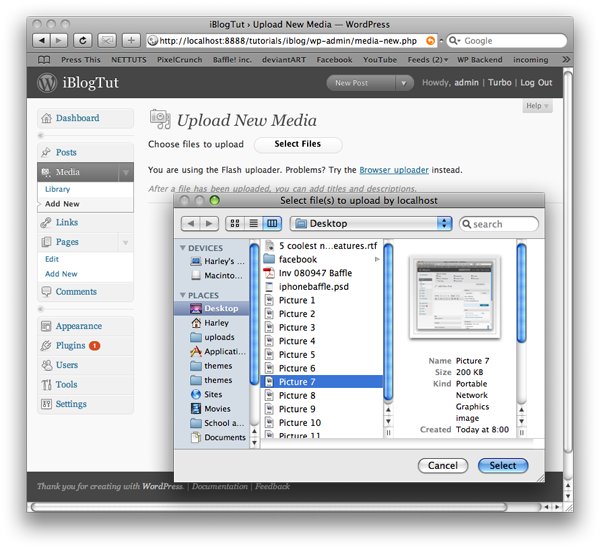Viewport: 600px width, 549px height.
Task: Expand the Help tab
Action: [537, 106]
